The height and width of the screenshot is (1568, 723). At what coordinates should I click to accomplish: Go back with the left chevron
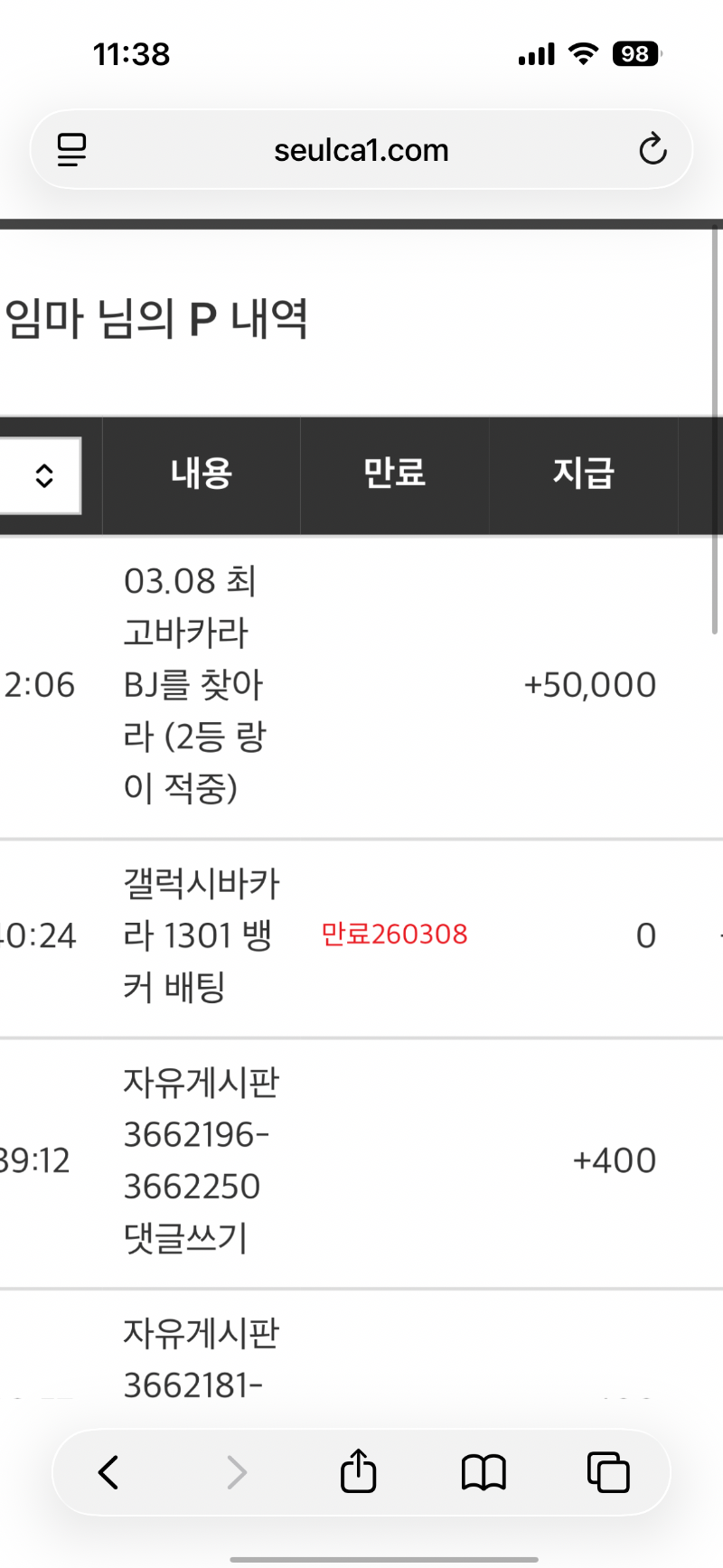[108, 1472]
